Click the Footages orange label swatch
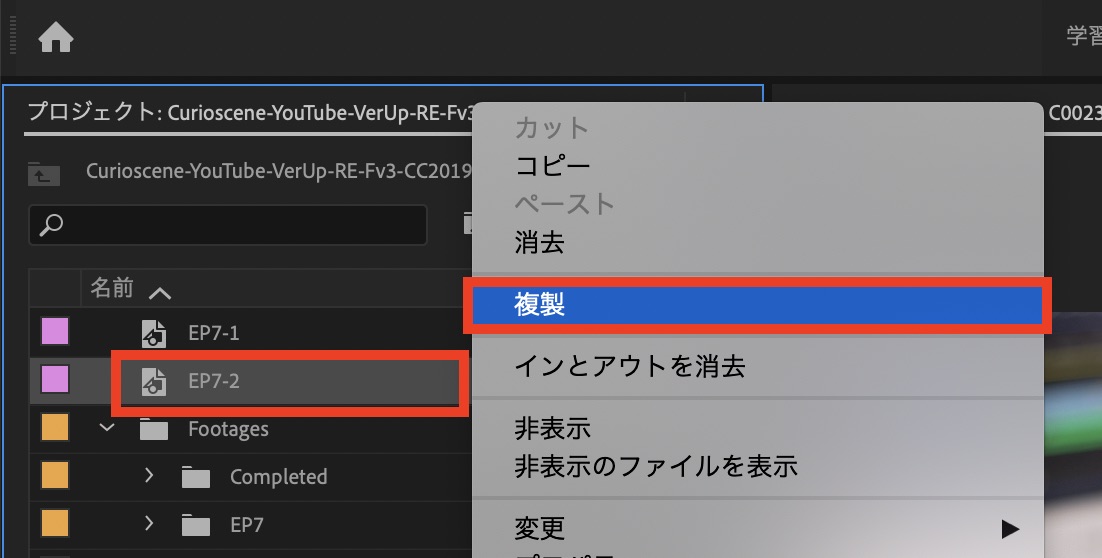The height and width of the screenshot is (558, 1102). tap(55, 427)
